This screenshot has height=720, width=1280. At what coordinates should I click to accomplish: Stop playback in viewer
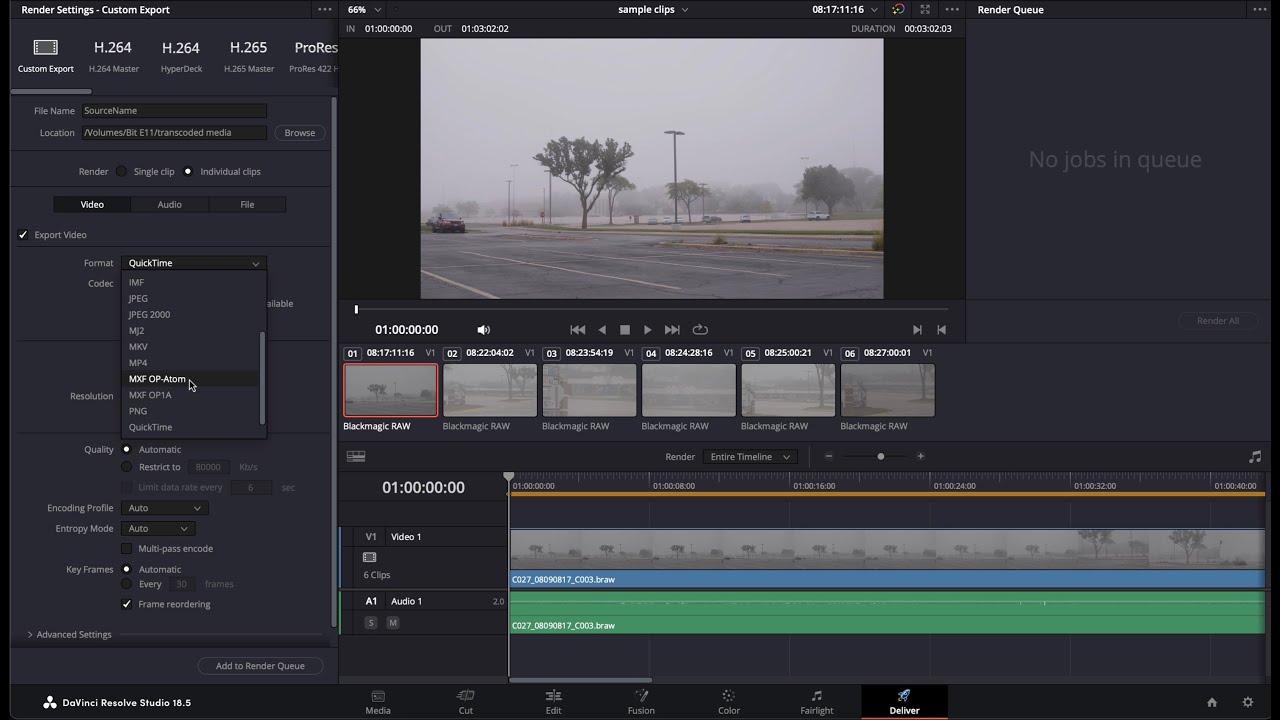tap(625, 330)
